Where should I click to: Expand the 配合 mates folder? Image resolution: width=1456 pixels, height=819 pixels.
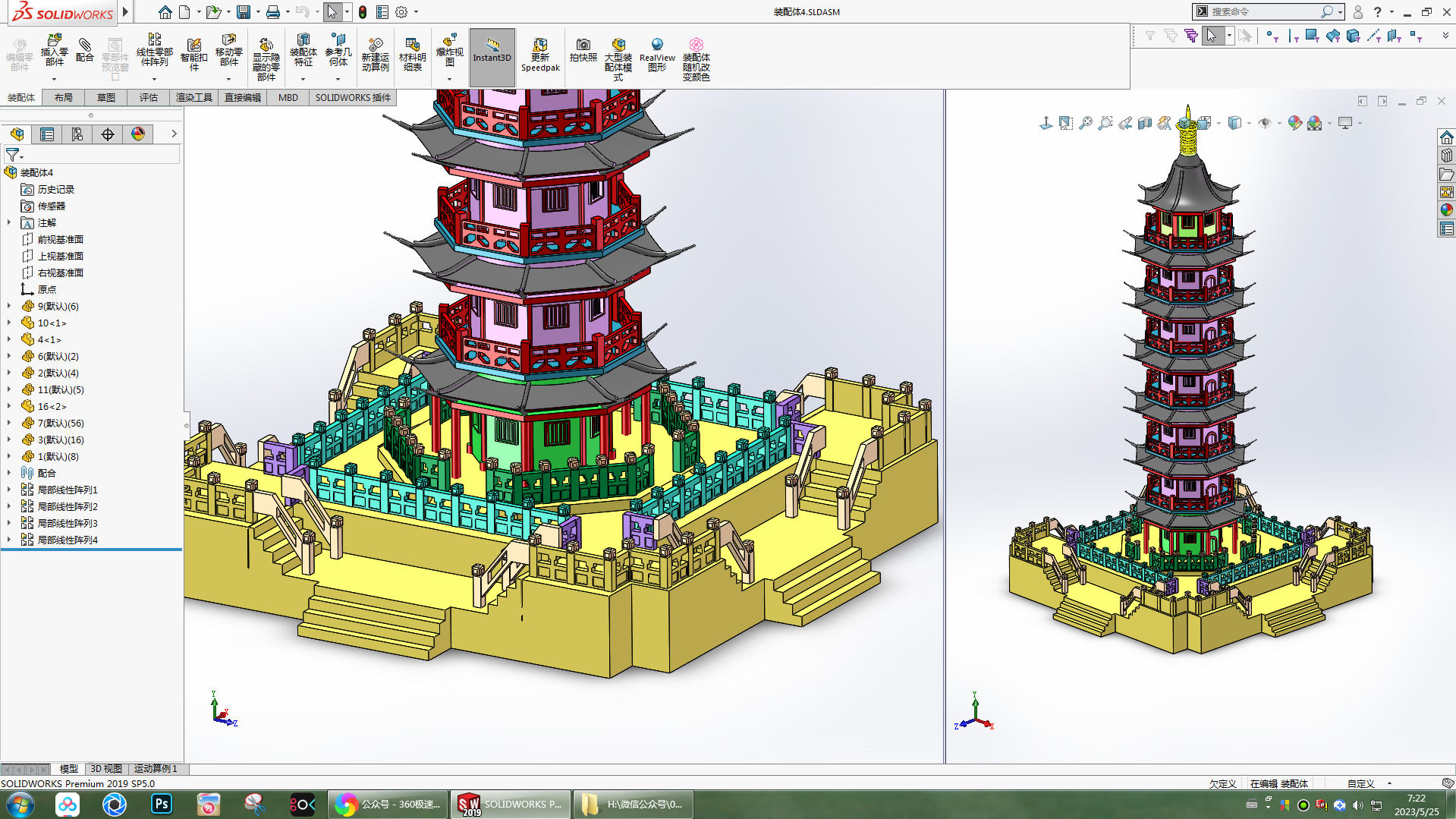(x=9, y=473)
